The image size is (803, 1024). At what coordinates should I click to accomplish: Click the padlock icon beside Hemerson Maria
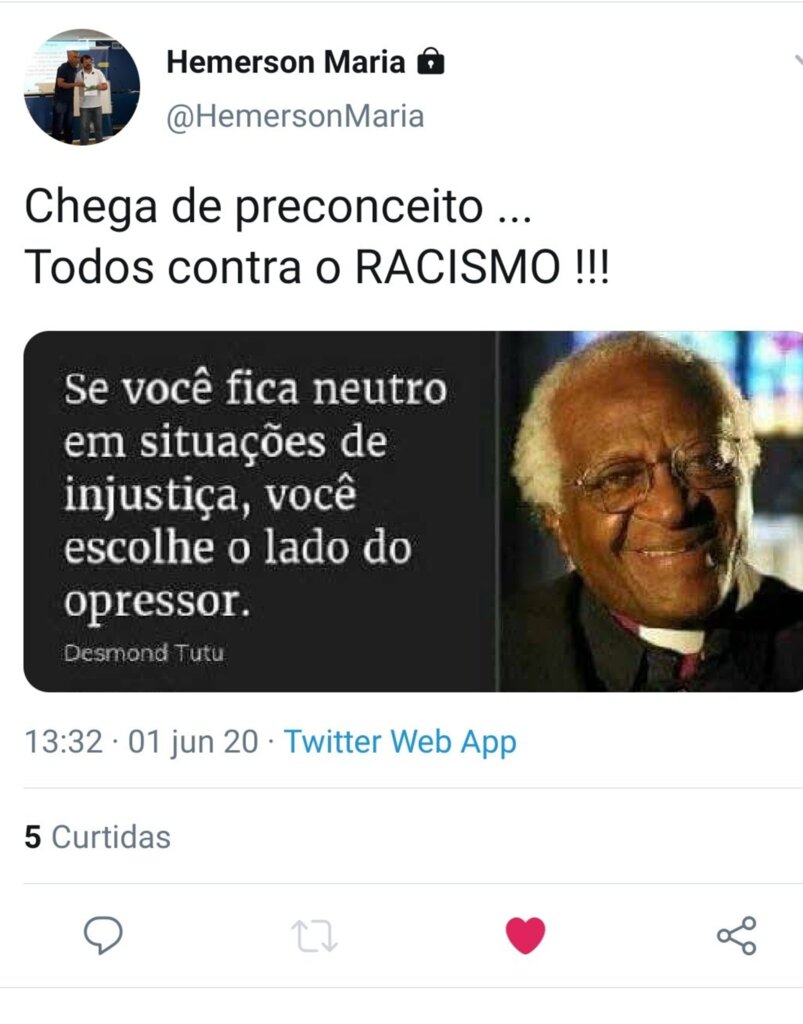pyautogui.click(x=430, y=62)
